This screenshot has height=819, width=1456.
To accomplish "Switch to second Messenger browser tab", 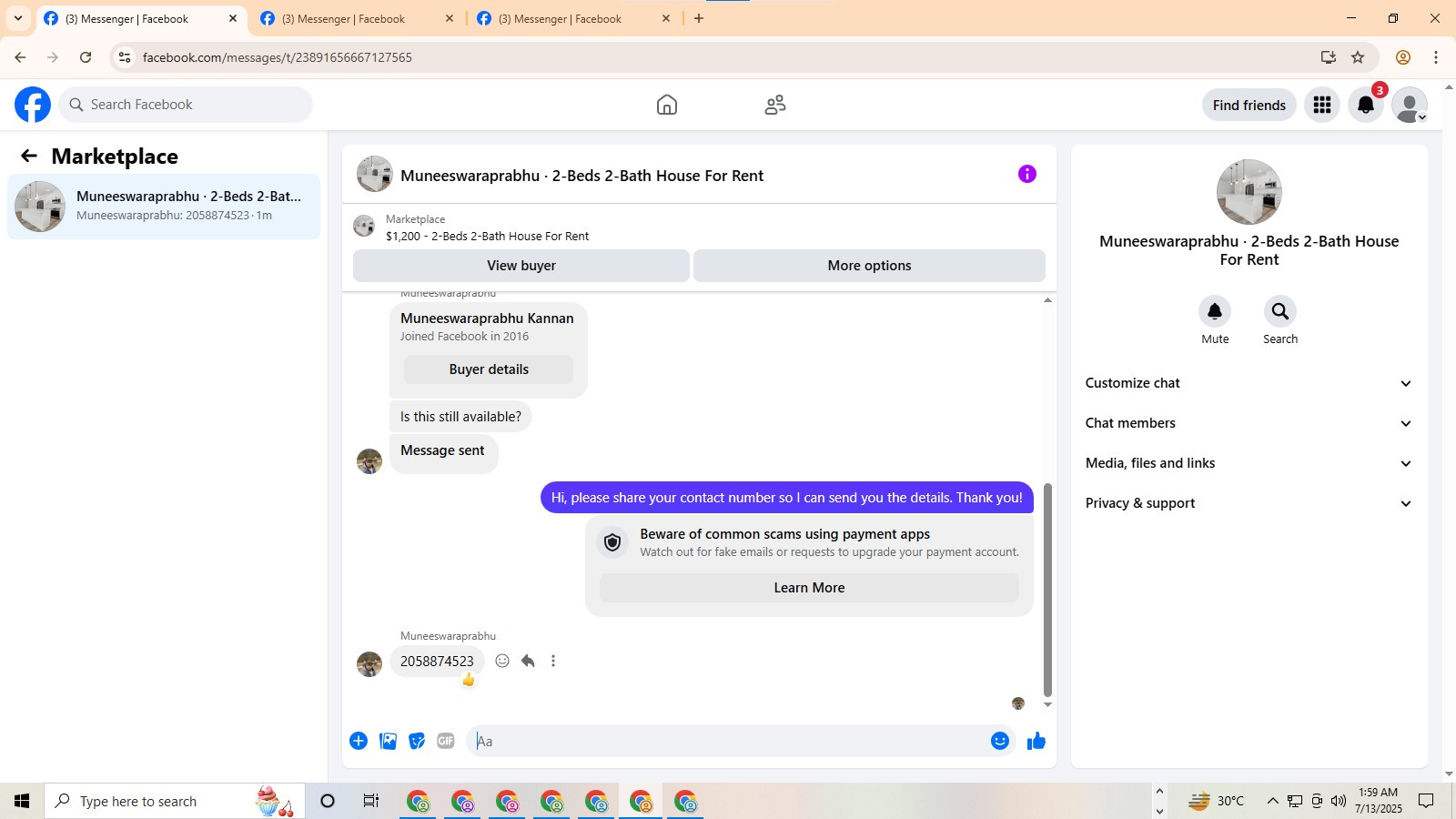I will tap(356, 18).
